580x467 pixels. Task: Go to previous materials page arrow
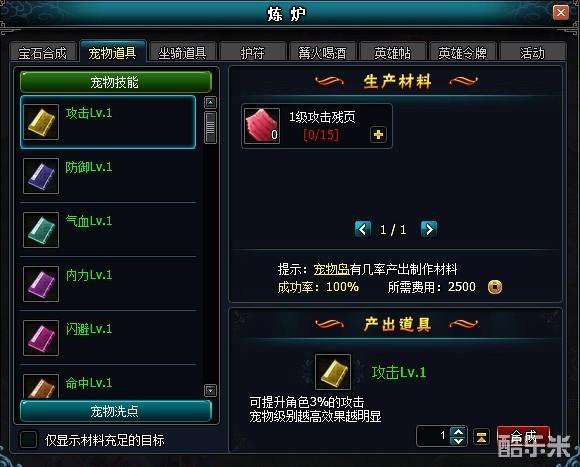tap(362, 229)
